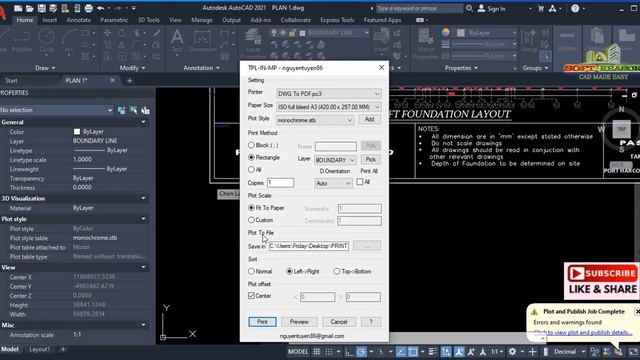The height and width of the screenshot is (360, 640).
Task: Click the search magnifier icon in title bar
Action: coord(469,8)
